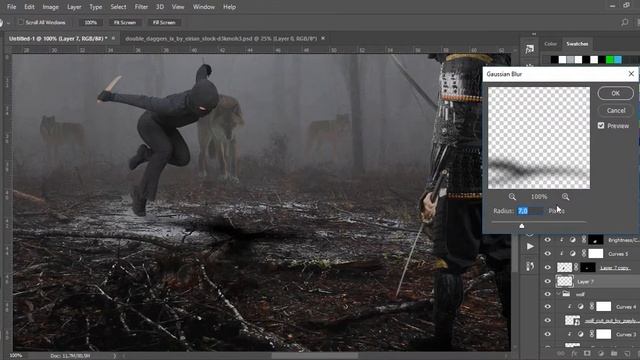Pick the gray swatch
This screenshot has width=640, height=360.
pos(570,60)
